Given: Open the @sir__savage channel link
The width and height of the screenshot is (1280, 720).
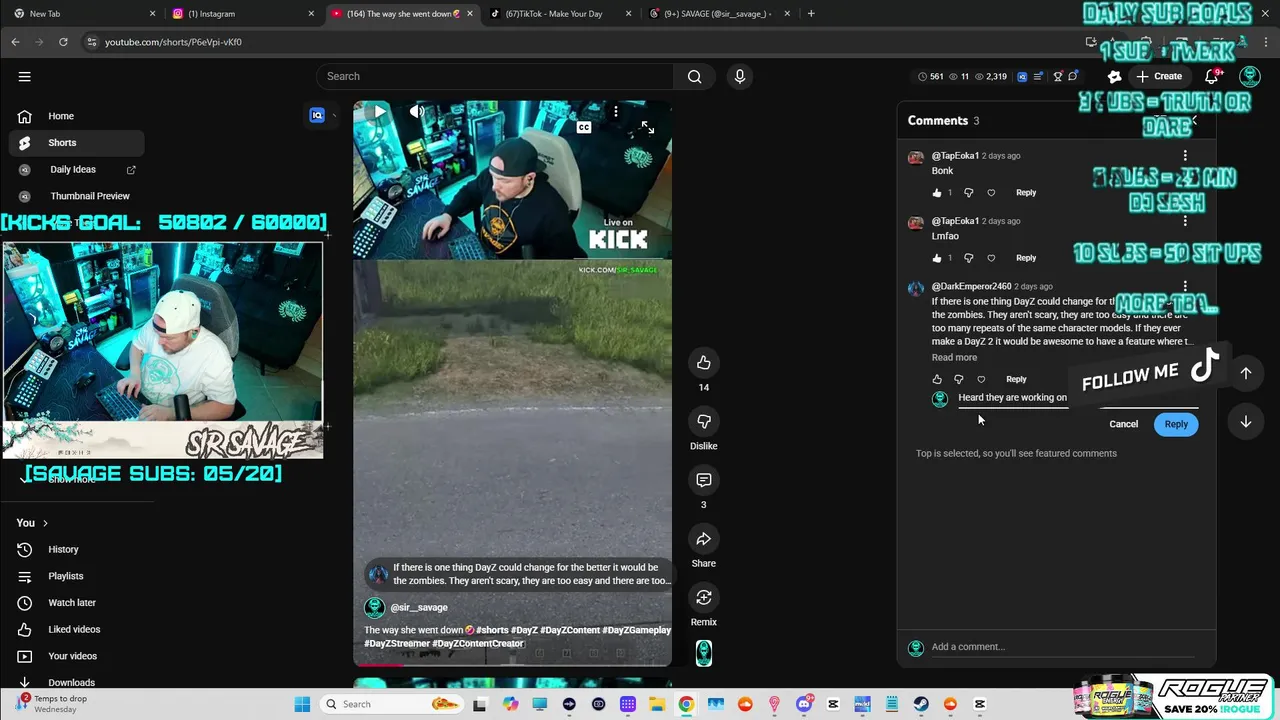Looking at the screenshot, I should tap(419, 607).
